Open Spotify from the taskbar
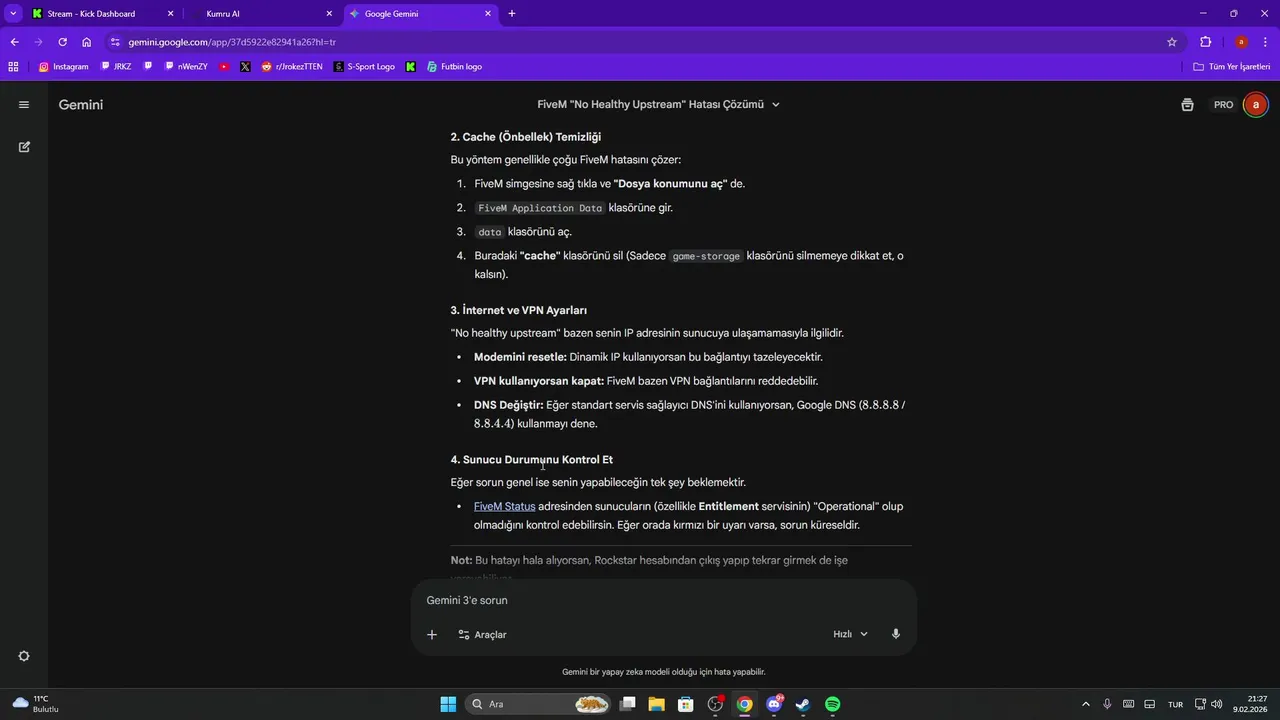Viewport: 1280px width, 720px height. 832,704
